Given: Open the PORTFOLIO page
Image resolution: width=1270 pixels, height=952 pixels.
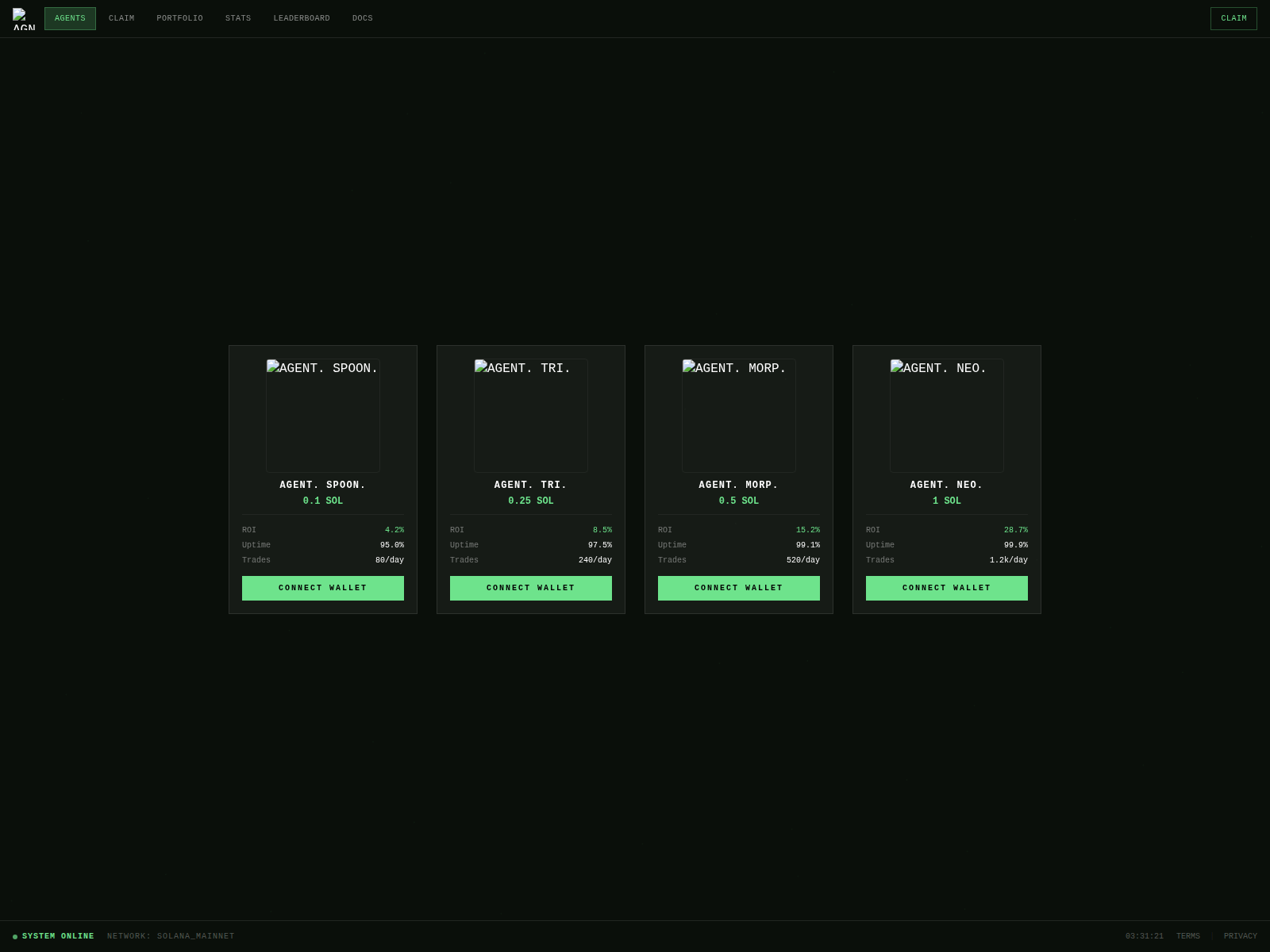Looking at the screenshot, I should click(x=180, y=18).
